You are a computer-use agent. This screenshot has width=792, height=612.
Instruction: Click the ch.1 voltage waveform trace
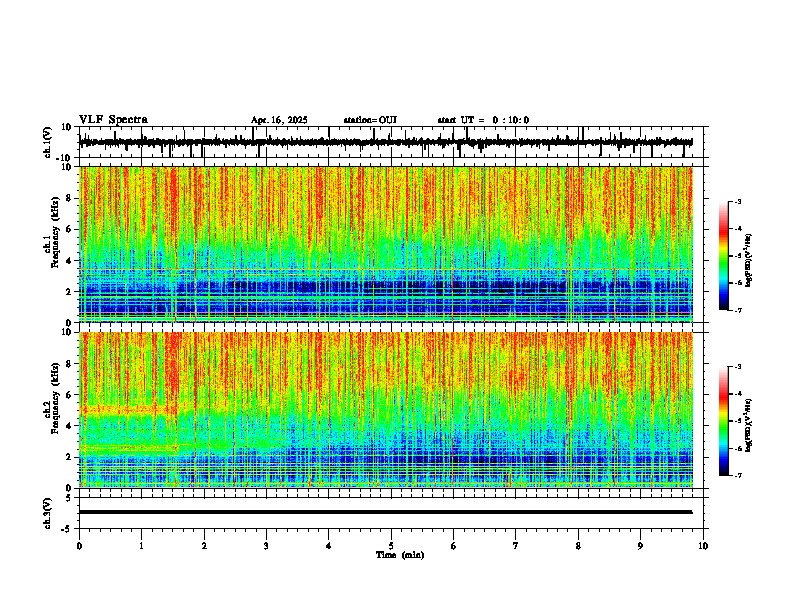pyautogui.click(x=385, y=142)
